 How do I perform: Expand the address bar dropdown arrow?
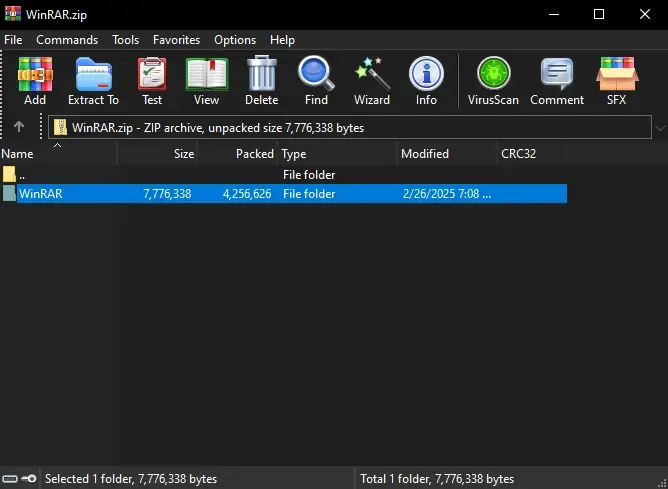(x=660, y=127)
